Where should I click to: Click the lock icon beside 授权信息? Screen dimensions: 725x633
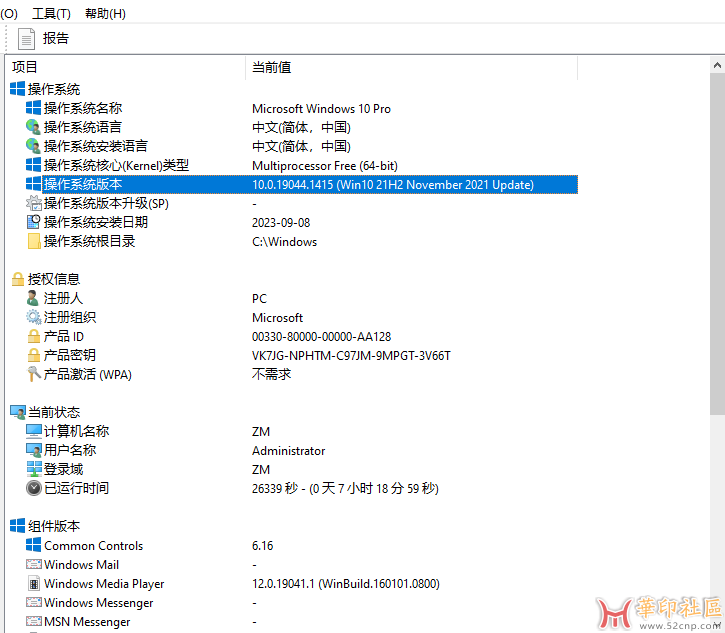18,279
